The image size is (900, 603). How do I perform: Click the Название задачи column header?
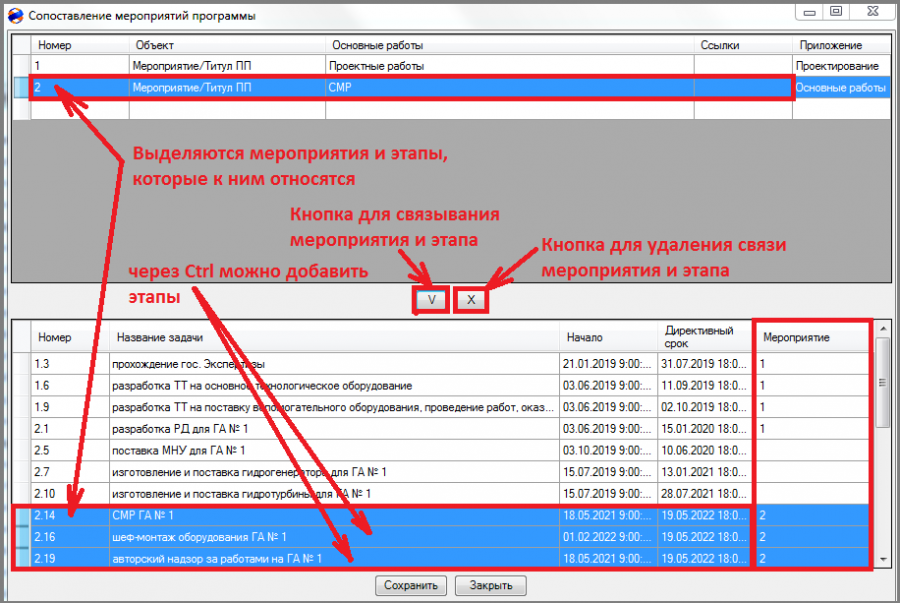click(333, 337)
